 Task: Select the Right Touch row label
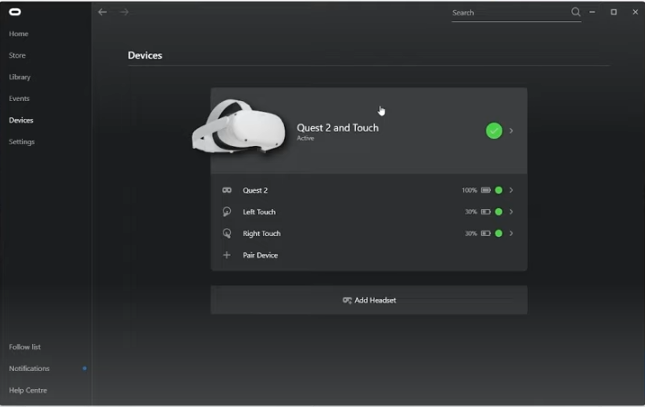click(262, 233)
